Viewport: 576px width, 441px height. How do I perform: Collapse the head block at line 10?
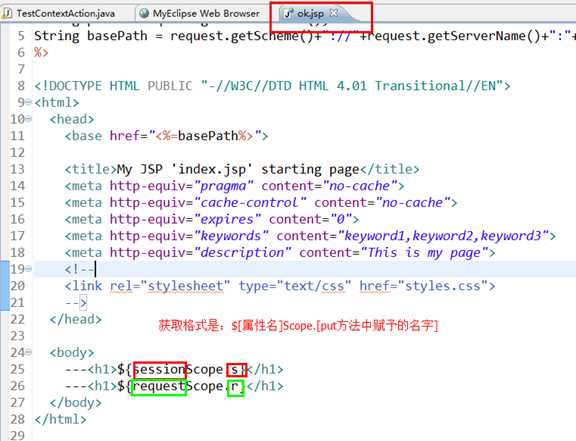coord(29,119)
